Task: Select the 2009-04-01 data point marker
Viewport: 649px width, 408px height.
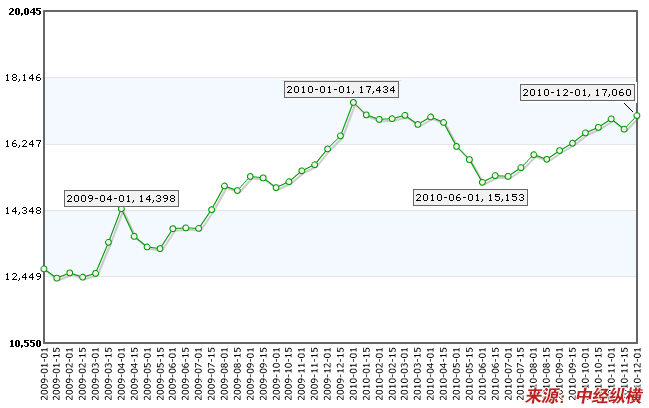Action: (x=121, y=209)
